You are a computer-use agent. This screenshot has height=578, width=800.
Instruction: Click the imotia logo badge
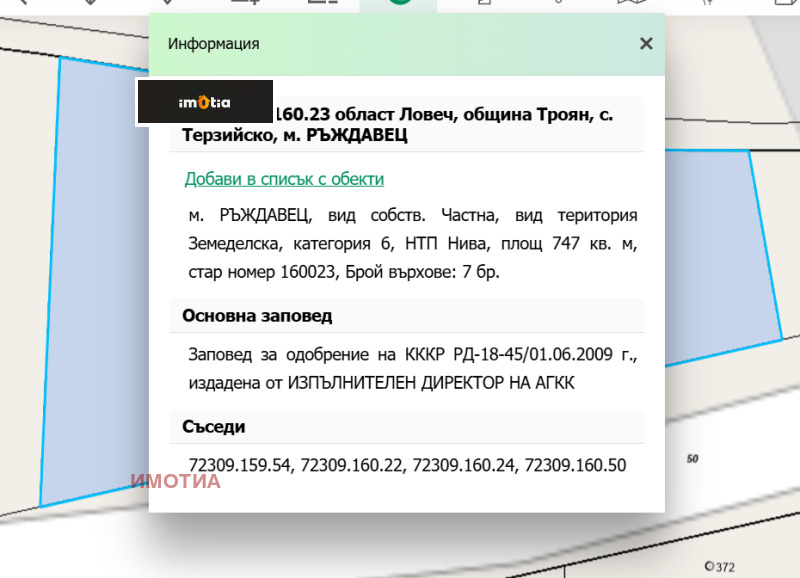(204, 102)
